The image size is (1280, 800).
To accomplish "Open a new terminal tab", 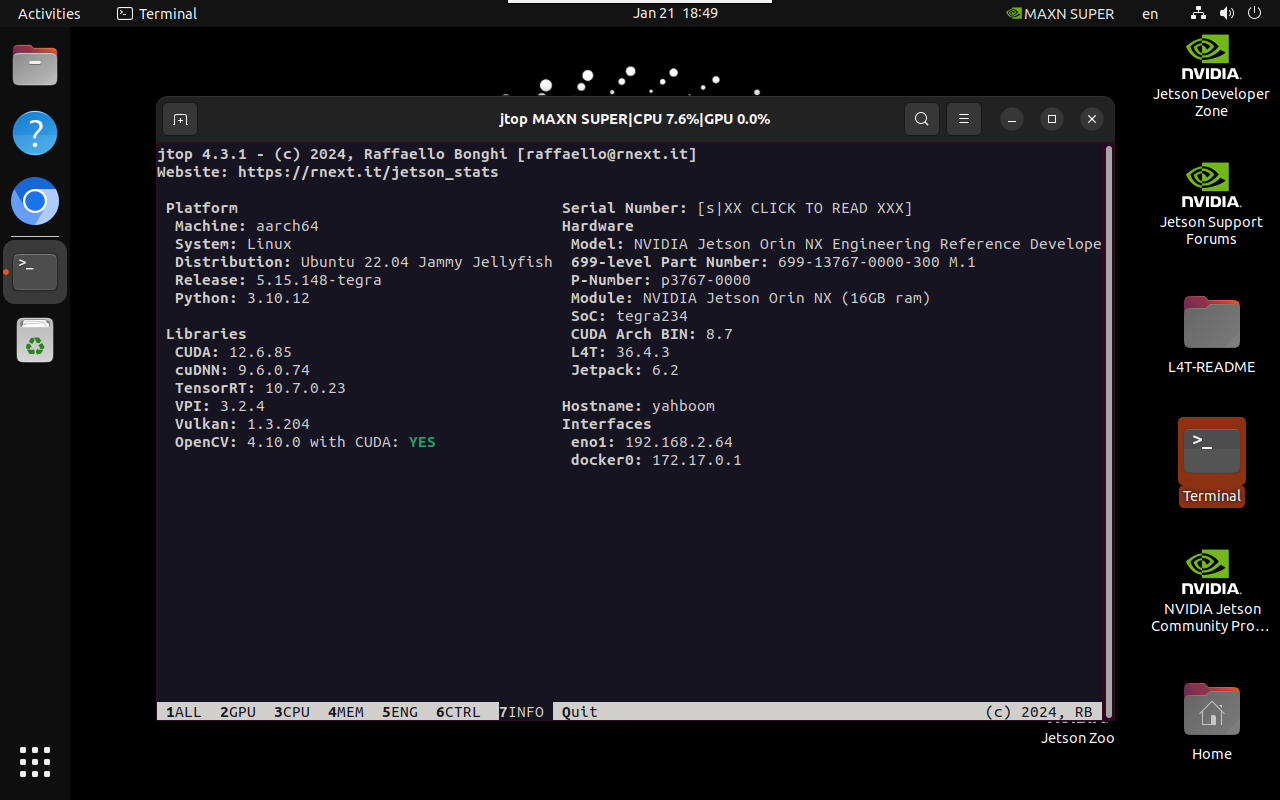I will [180, 119].
